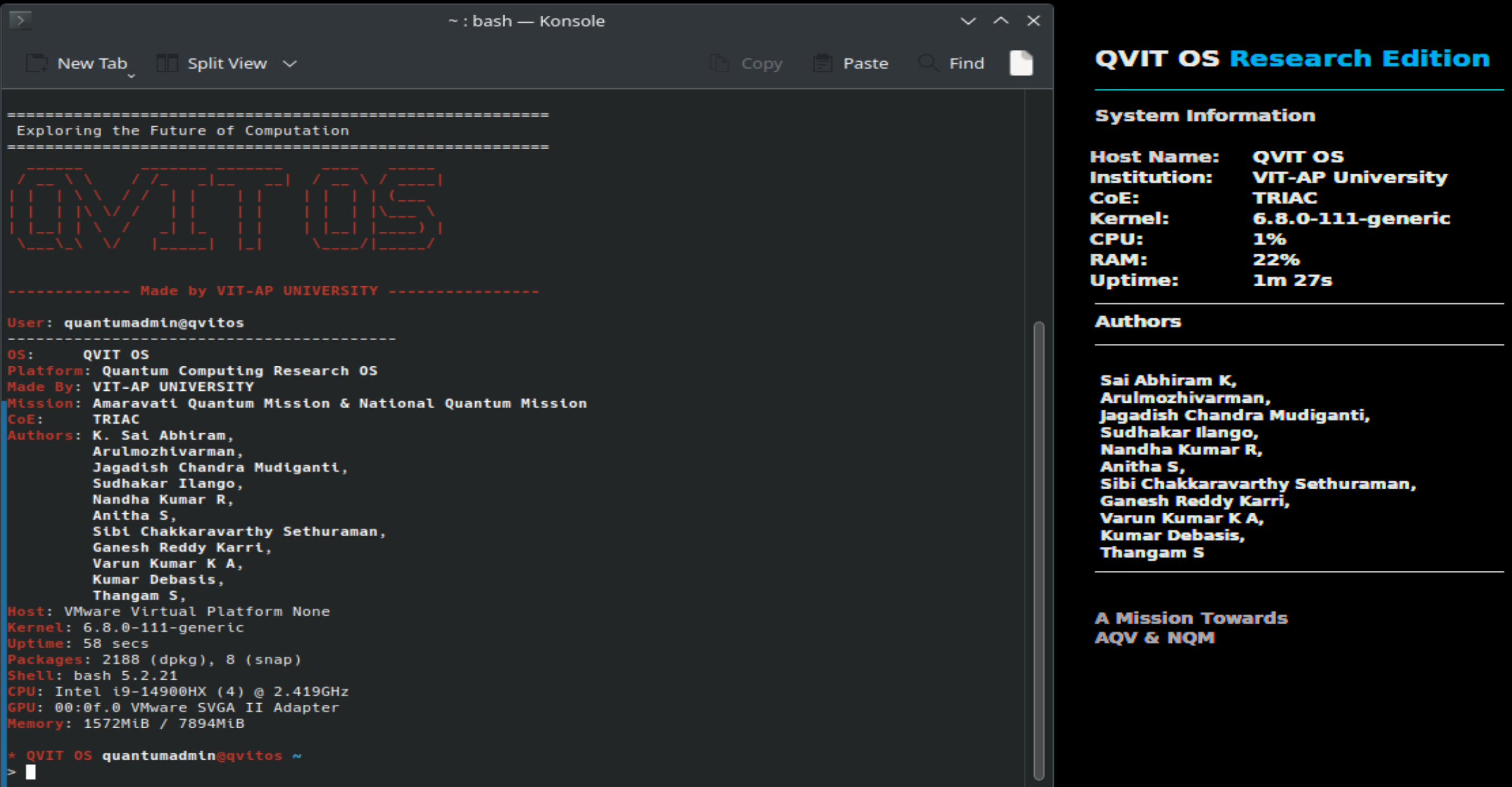Click RAM usage value '22%' in widget
This screenshot has height=787, width=1512.
(1276, 260)
